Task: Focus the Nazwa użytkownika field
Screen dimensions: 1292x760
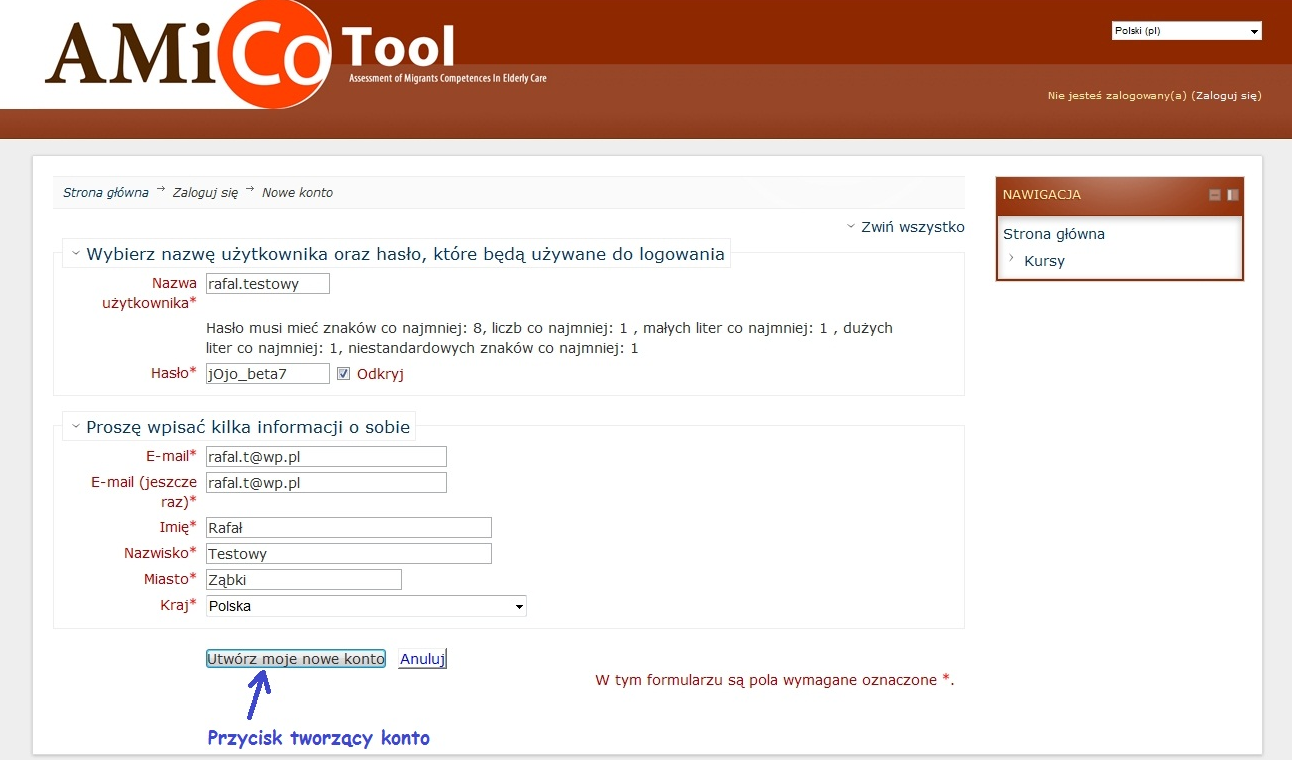Action: click(x=267, y=284)
